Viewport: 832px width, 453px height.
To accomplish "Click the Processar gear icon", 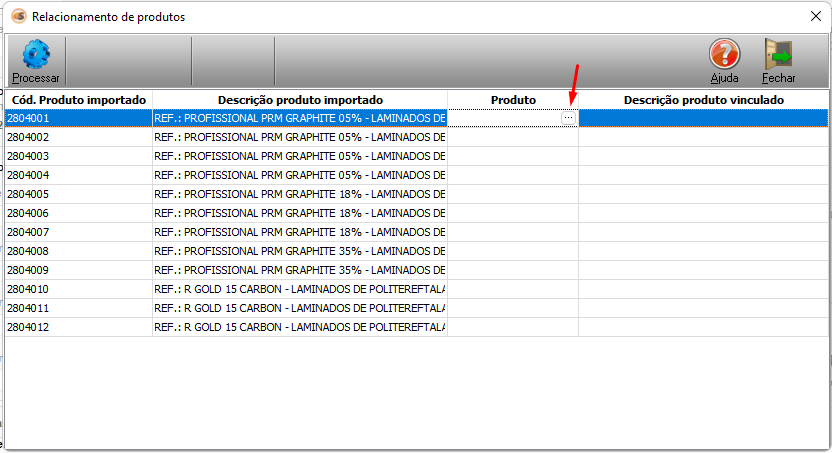I will click(x=36, y=56).
